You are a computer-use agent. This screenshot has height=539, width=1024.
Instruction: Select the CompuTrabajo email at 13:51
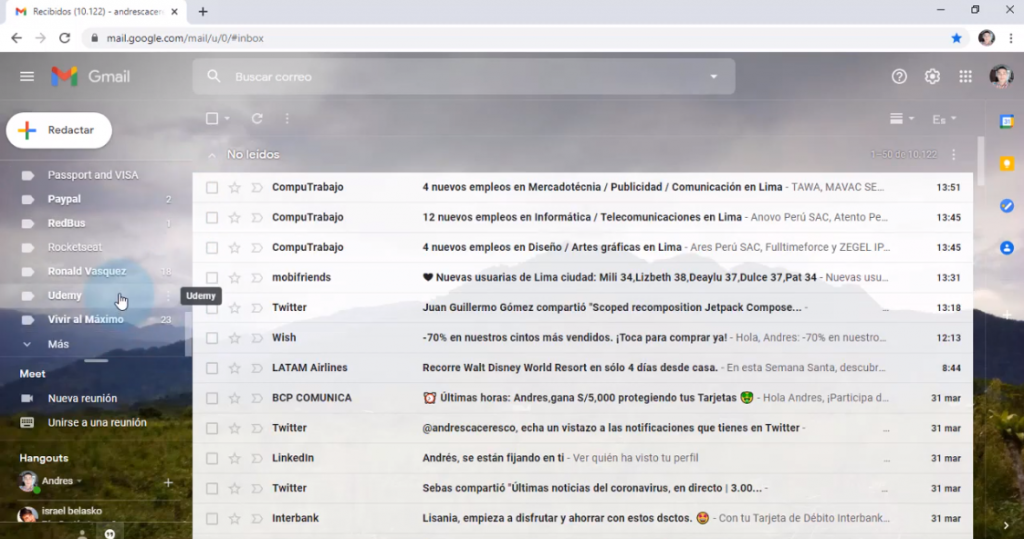pyautogui.click(x=212, y=188)
